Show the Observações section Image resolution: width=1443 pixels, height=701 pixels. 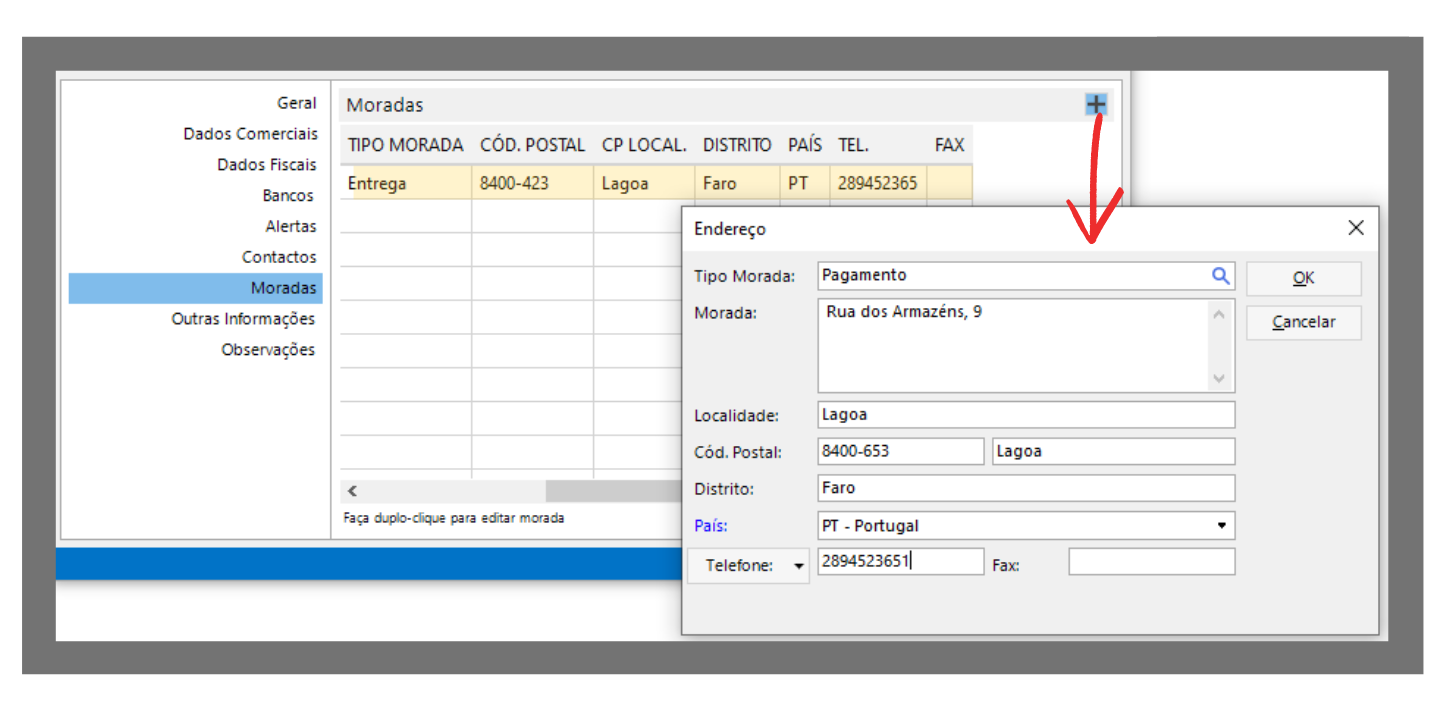click(x=267, y=350)
